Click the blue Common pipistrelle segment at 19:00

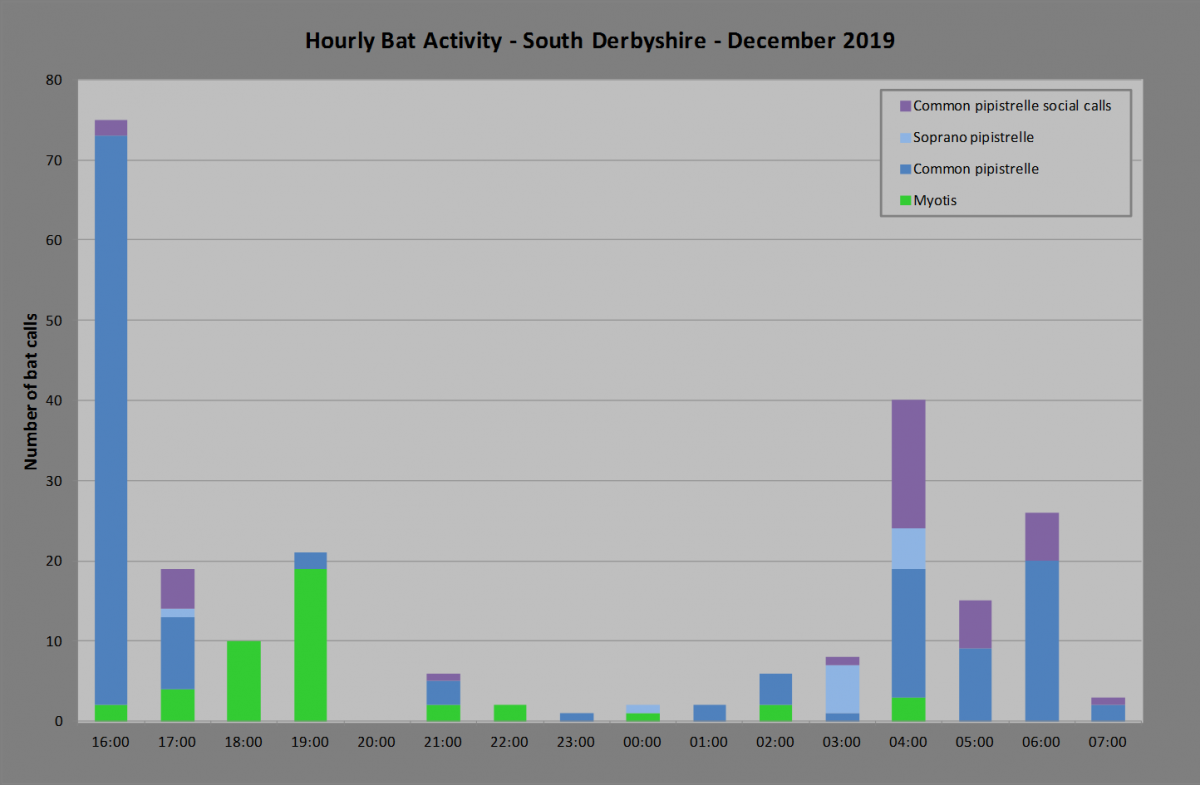(x=310, y=561)
